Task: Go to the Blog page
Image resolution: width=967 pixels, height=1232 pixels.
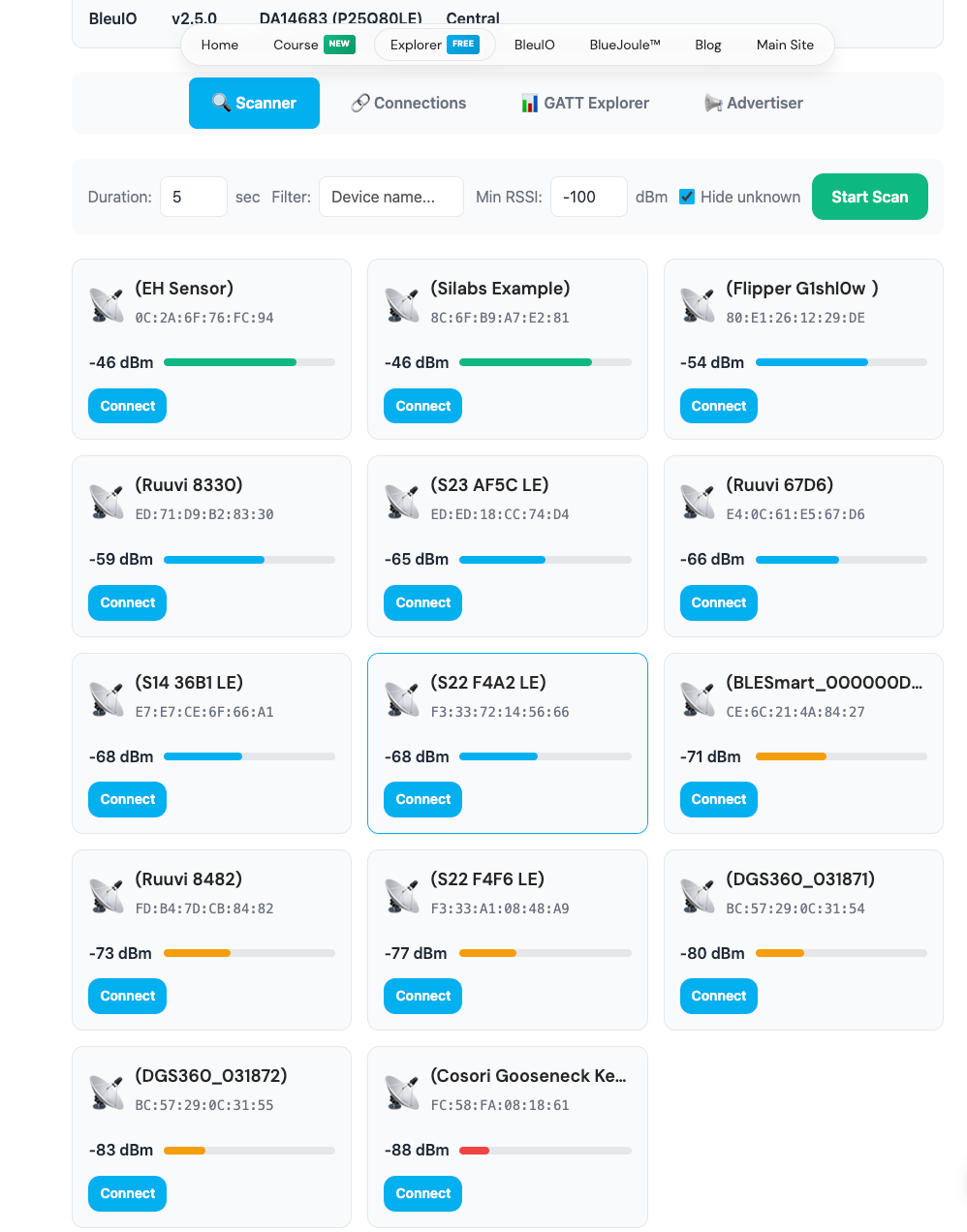Action: point(708,45)
